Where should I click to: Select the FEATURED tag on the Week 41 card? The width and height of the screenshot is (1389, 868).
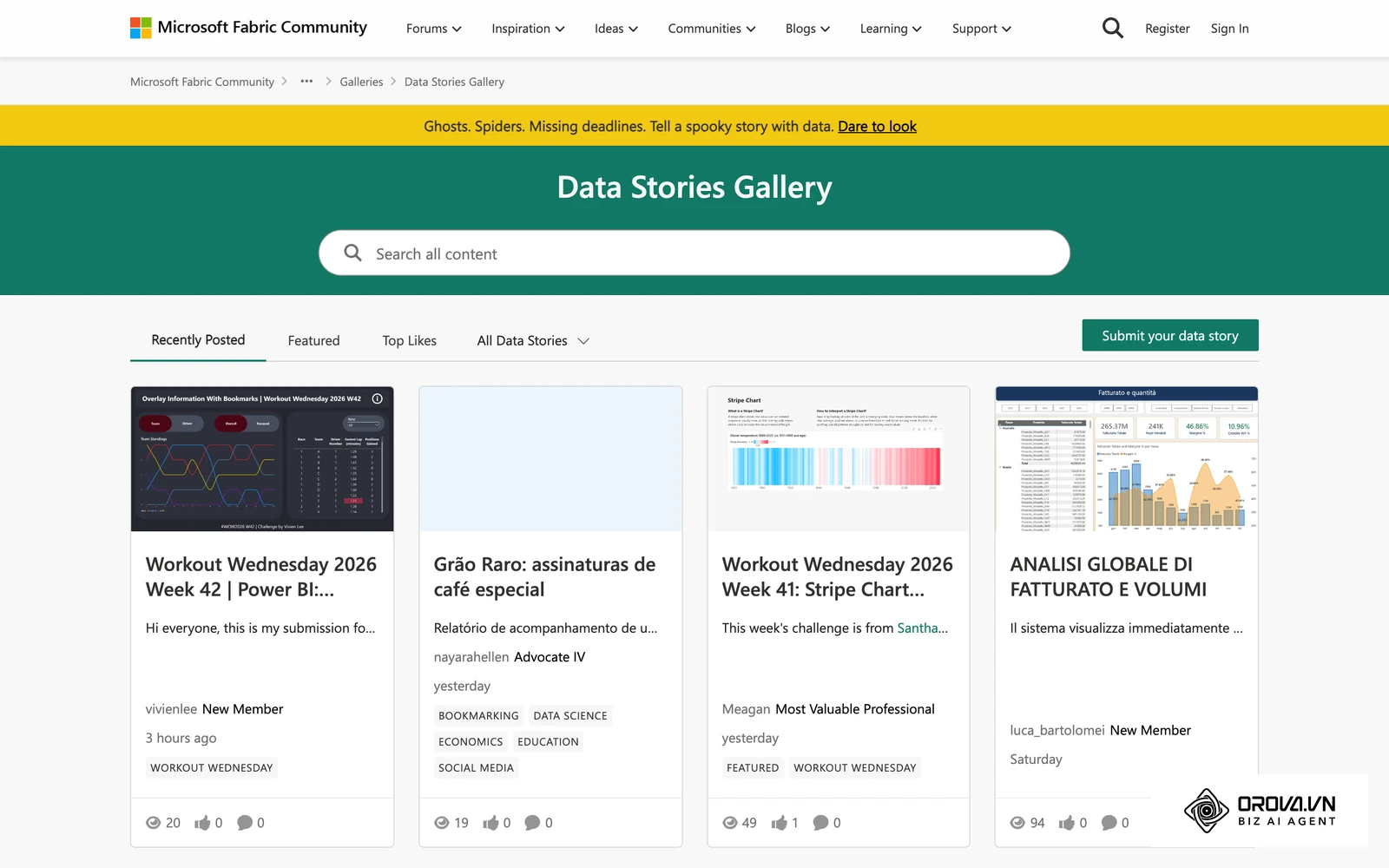click(x=753, y=768)
